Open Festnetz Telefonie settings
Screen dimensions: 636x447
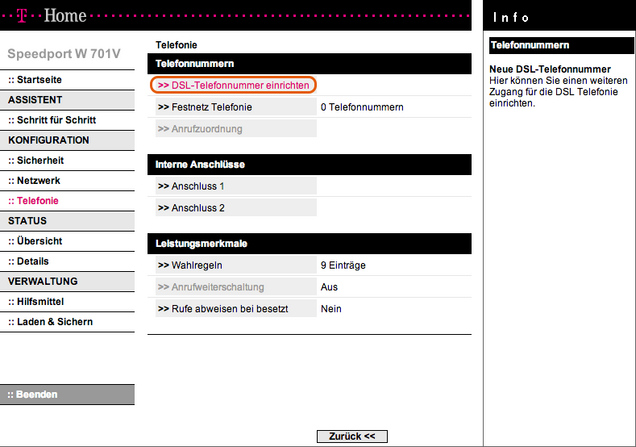pyautogui.click(x=210, y=107)
